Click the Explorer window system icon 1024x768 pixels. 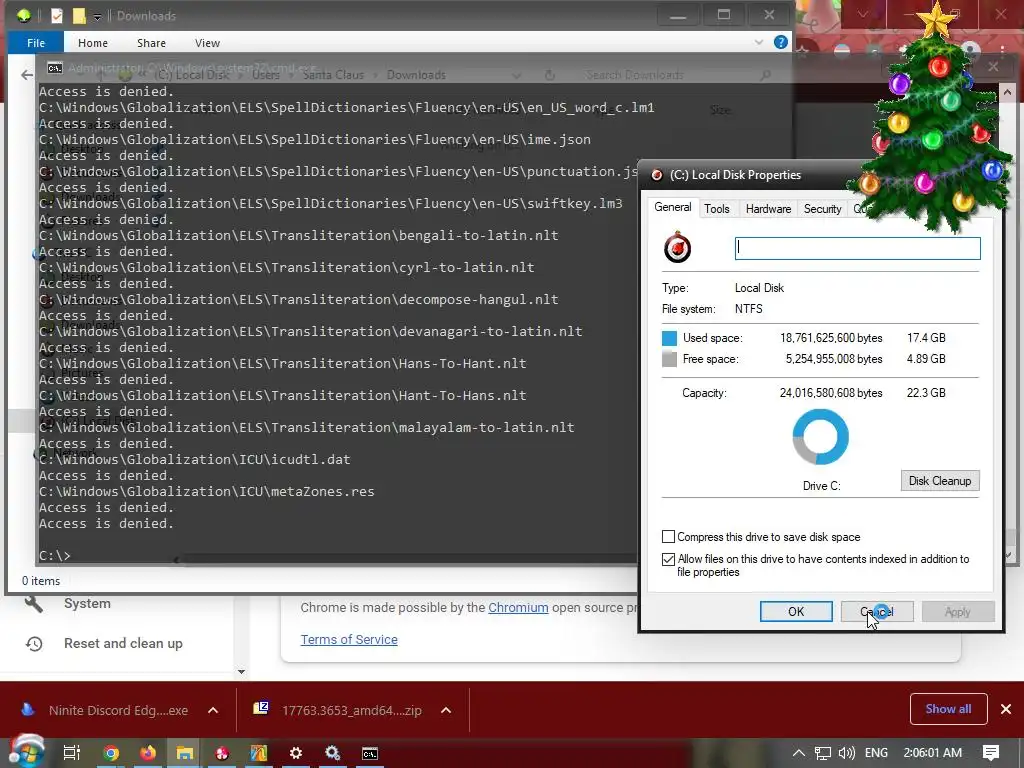coord(24,15)
